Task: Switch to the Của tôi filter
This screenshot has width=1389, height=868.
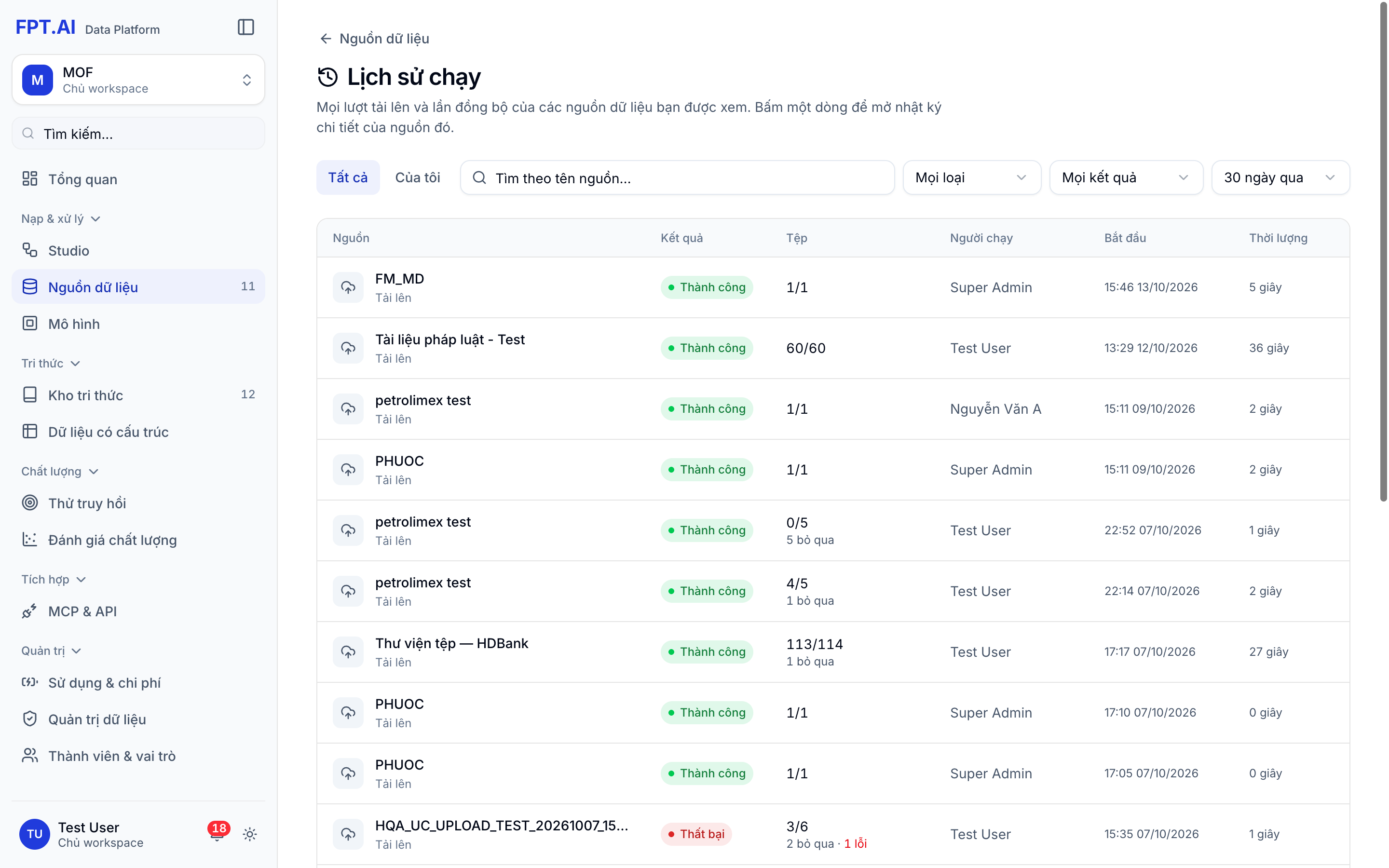Action: [418, 177]
